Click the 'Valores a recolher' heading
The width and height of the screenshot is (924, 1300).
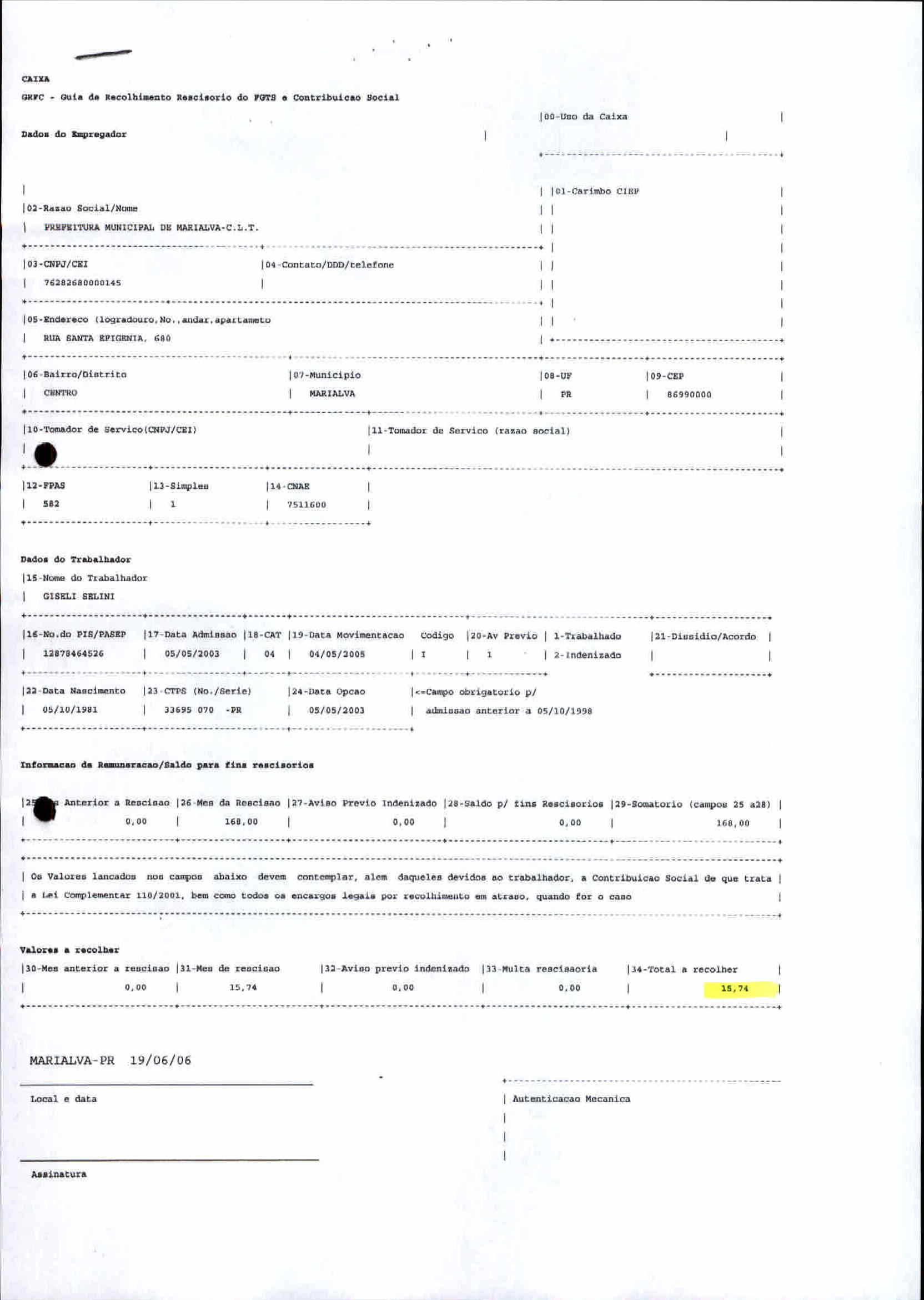(69, 950)
